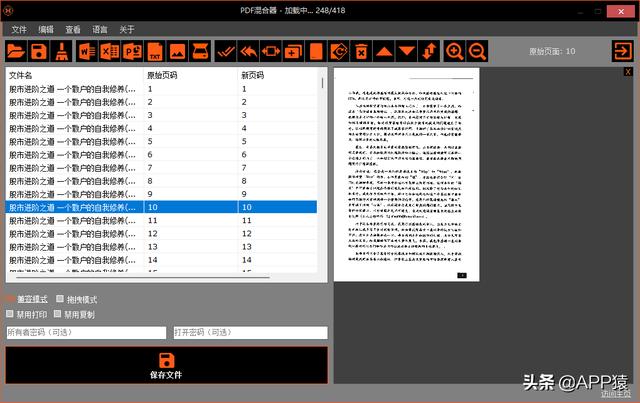The height and width of the screenshot is (403, 640).
Task: Focus the 打开密码 input field
Action: (x=251, y=332)
